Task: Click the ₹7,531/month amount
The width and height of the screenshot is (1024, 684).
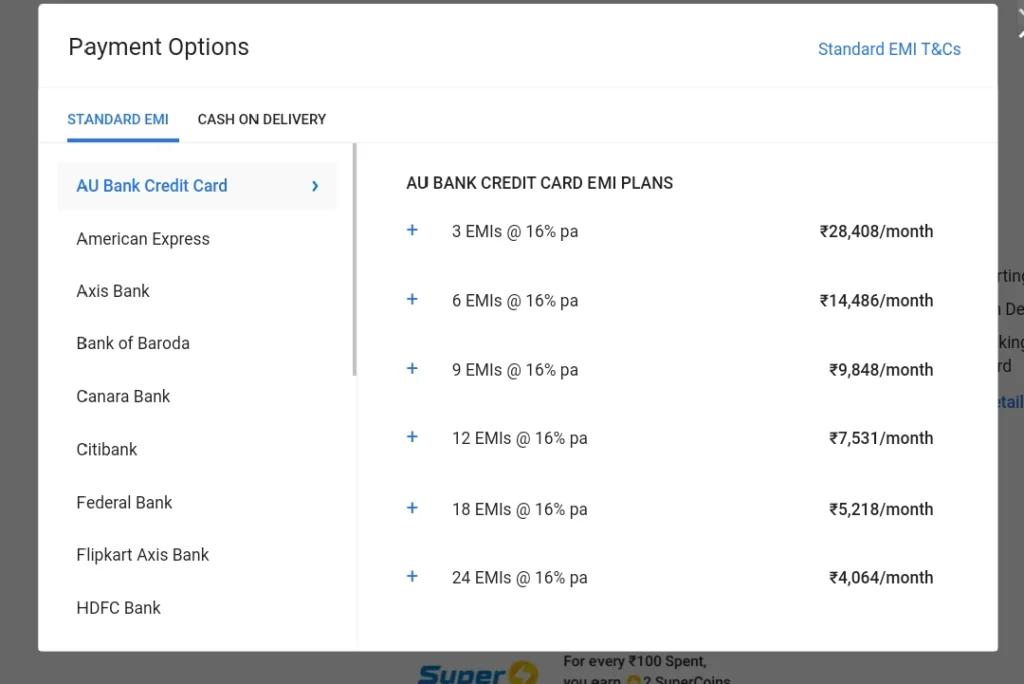Action: 881,438
